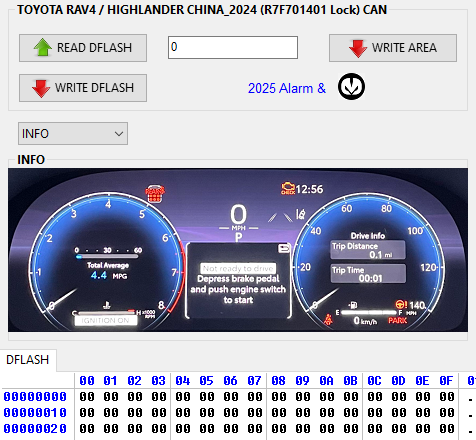Click the red seatbelt warning icon in cluster
476x440 pixels.
point(328,319)
